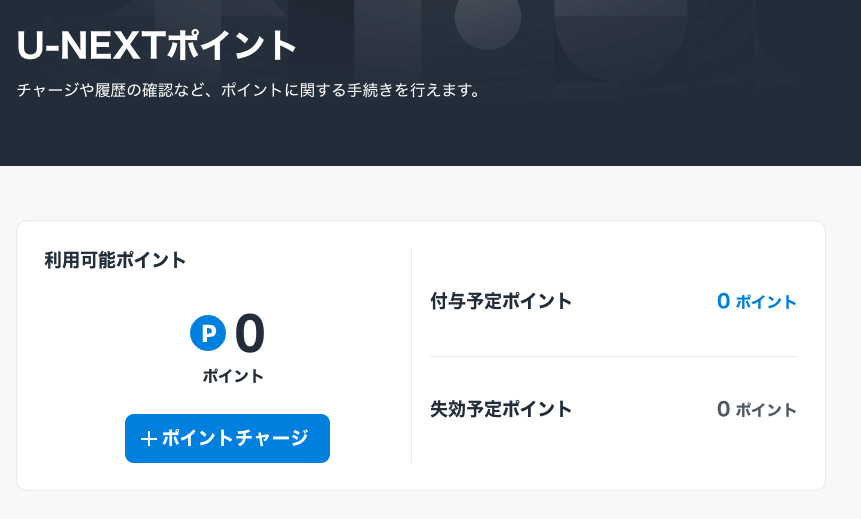
Task: Click the ポイント unit text under the balance
Action: [233, 376]
